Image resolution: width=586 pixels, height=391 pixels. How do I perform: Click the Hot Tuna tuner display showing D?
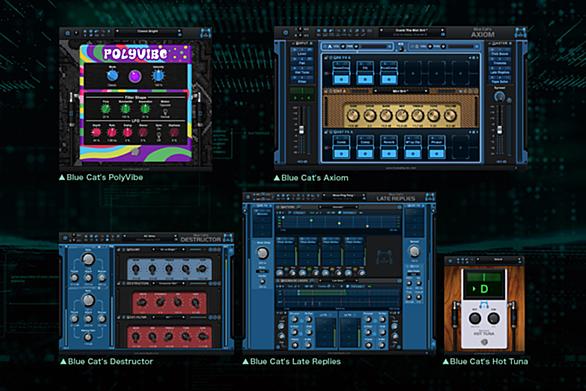(484, 285)
